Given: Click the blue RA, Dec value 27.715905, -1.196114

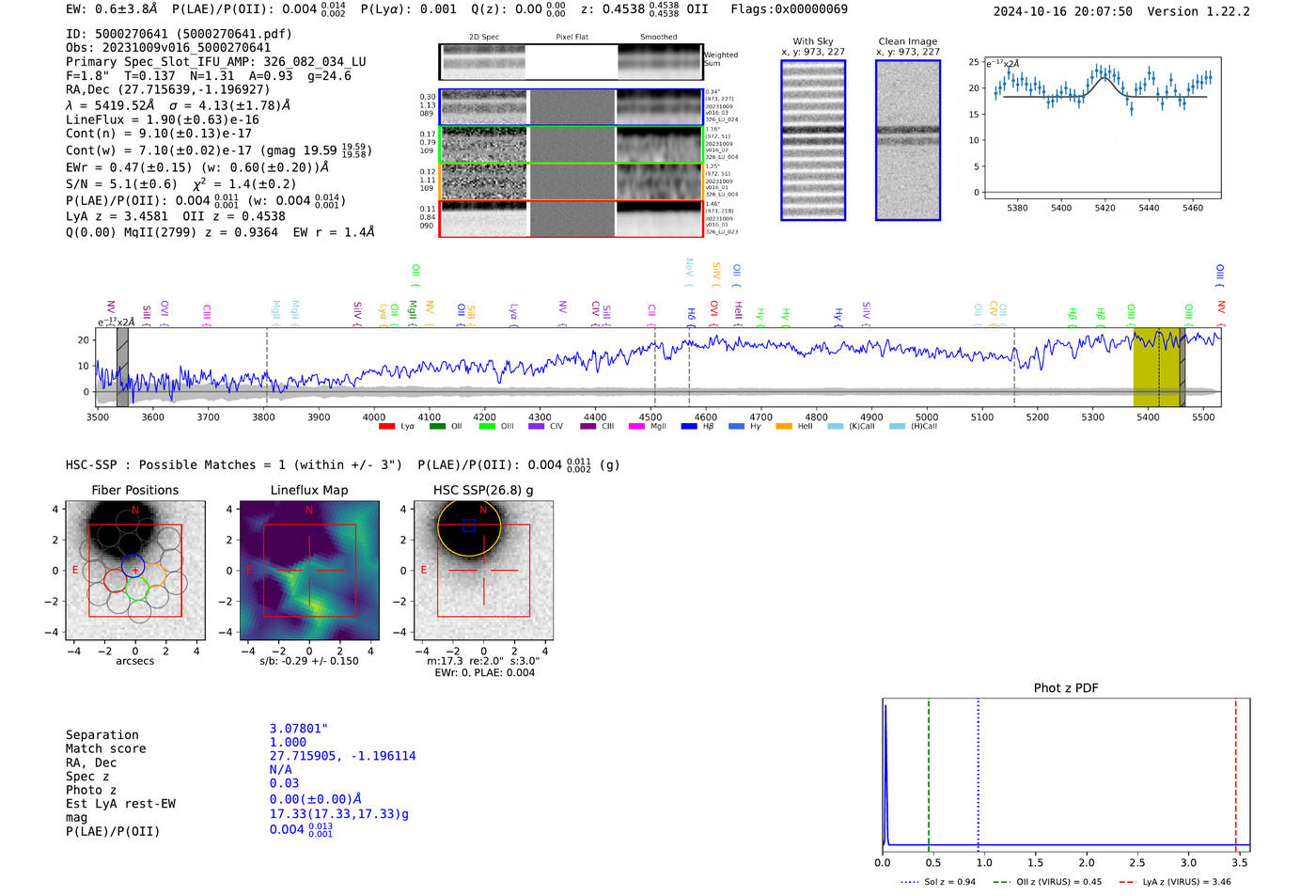Looking at the screenshot, I should pyautogui.click(x=342, y=756).
